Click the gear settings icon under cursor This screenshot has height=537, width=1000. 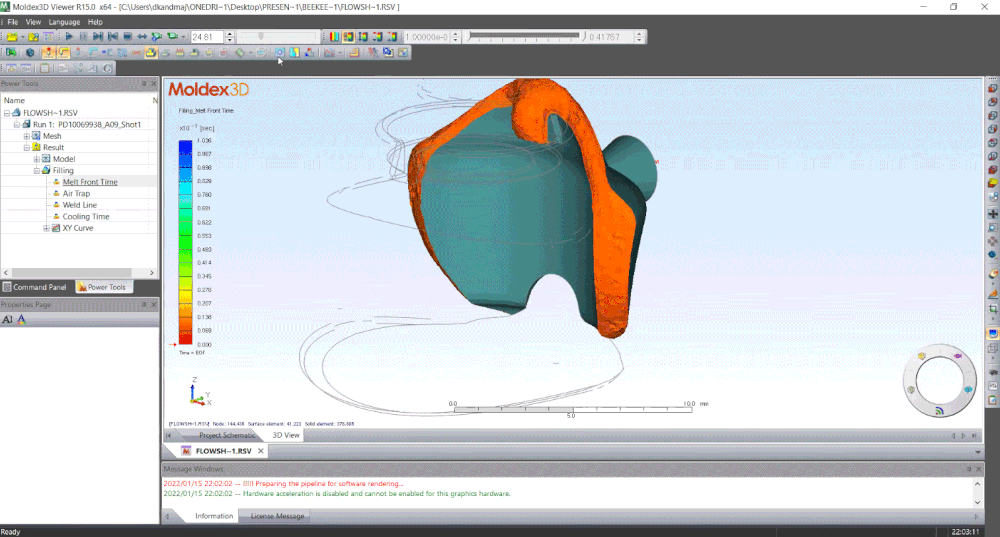279,53
